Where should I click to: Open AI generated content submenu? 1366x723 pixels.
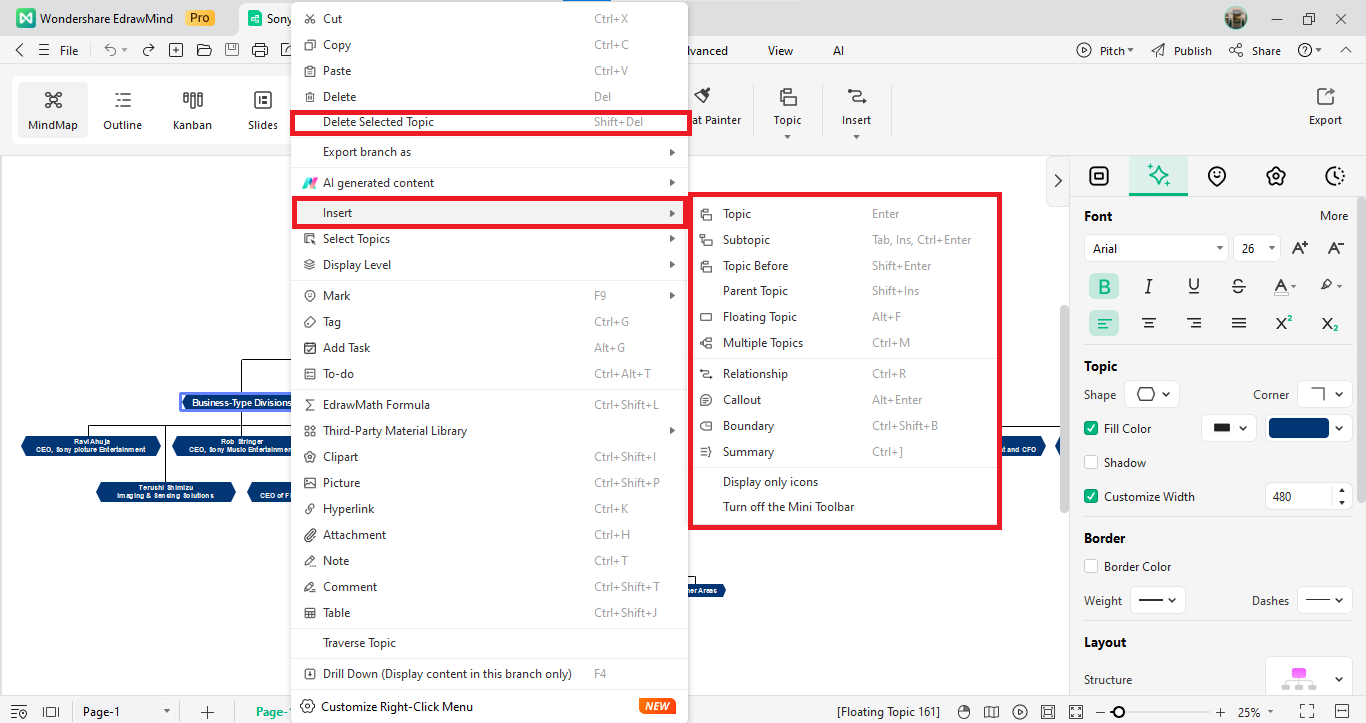(x=489, y=183)
